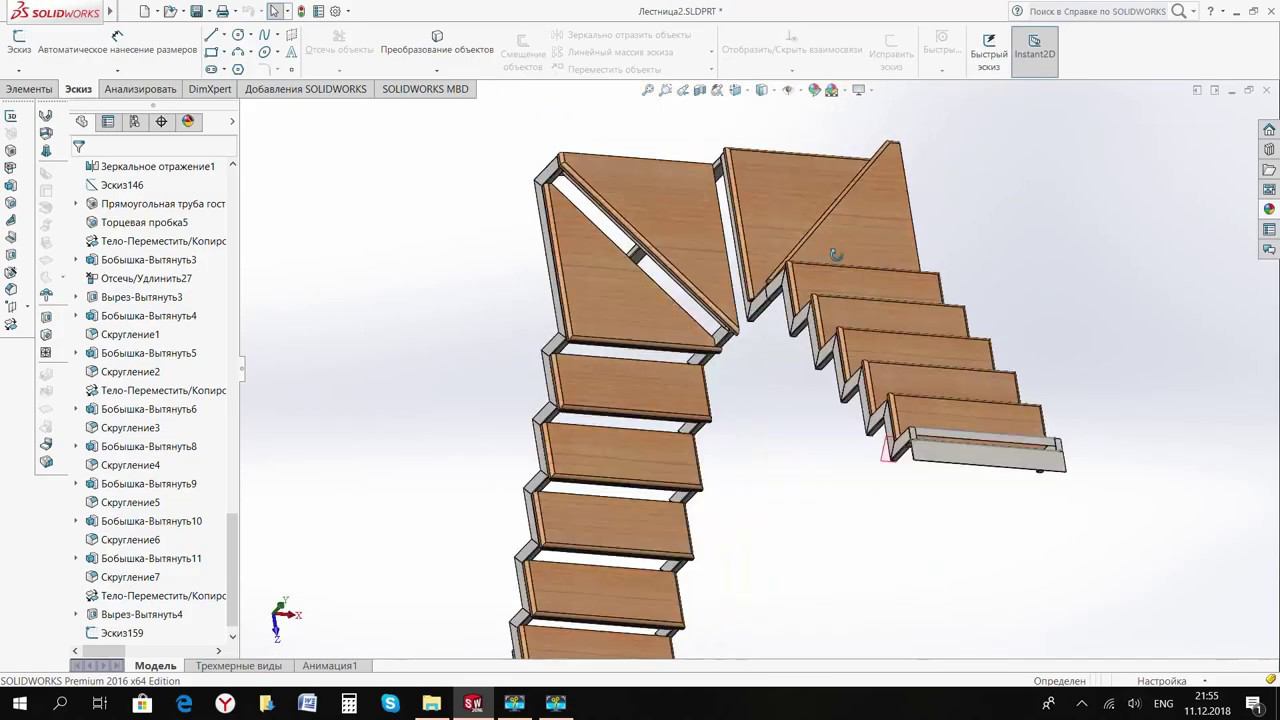Viewport: 1280px width, 720px height.
Task: Click the feature tree filter funnel
Action: tap(79, 146)
